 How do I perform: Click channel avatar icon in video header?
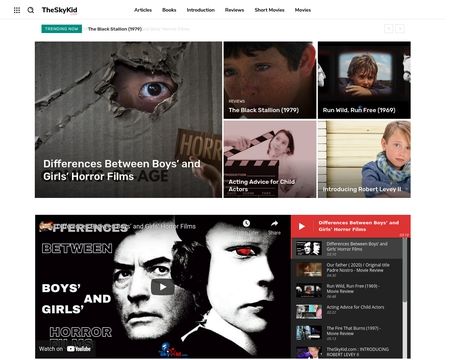(x=45, y=226)
